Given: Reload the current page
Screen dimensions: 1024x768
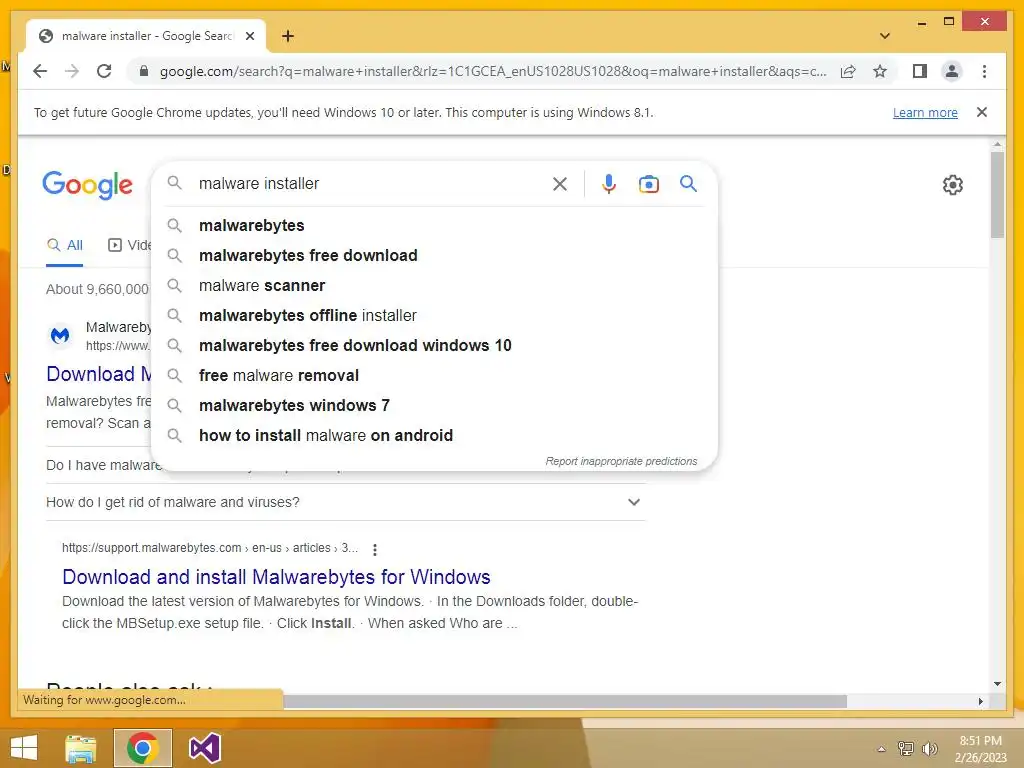Looking at the screenshot, I should coord(104,71).
